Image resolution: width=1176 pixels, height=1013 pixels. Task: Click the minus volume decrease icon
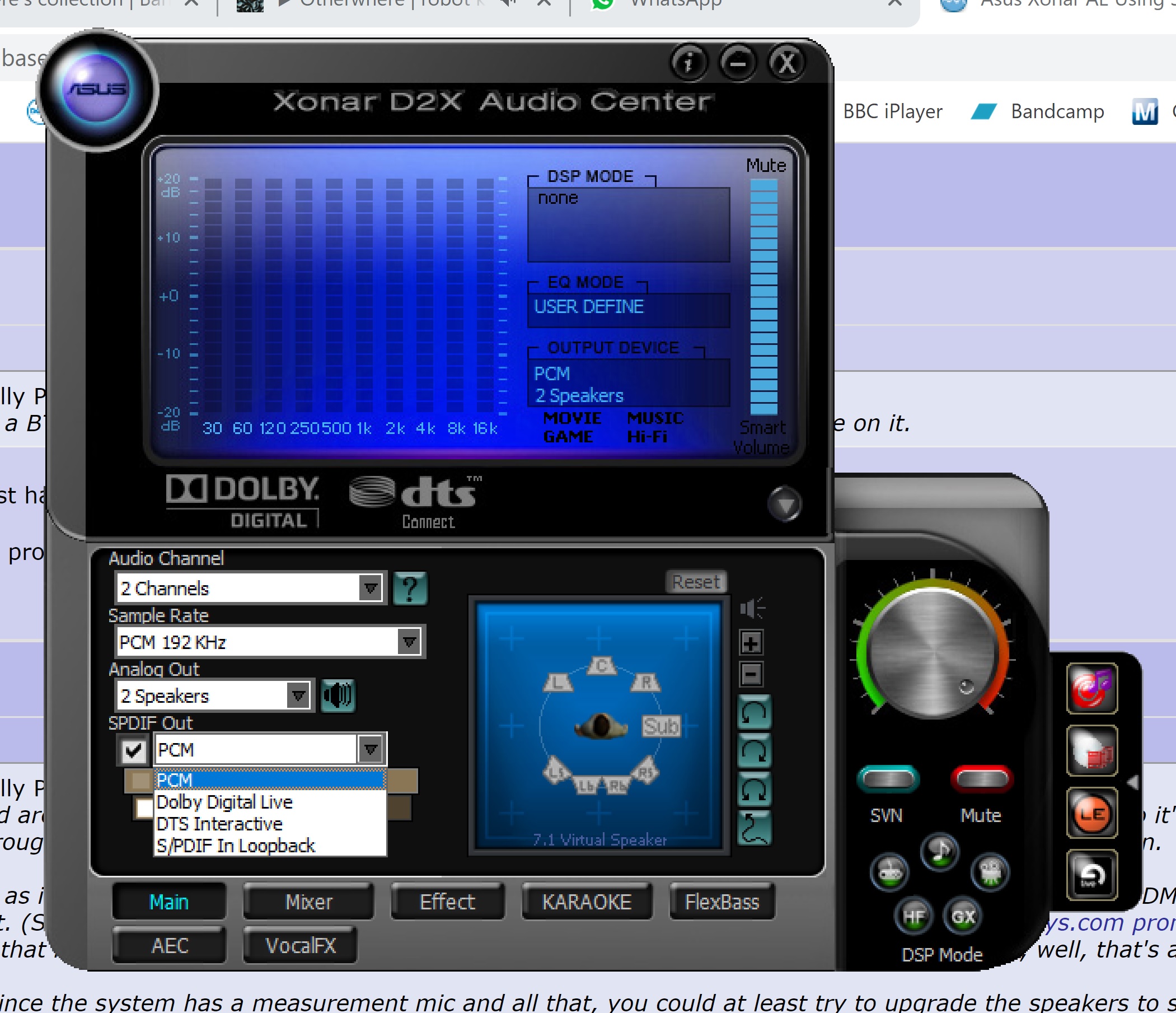[x=752, y=675]
